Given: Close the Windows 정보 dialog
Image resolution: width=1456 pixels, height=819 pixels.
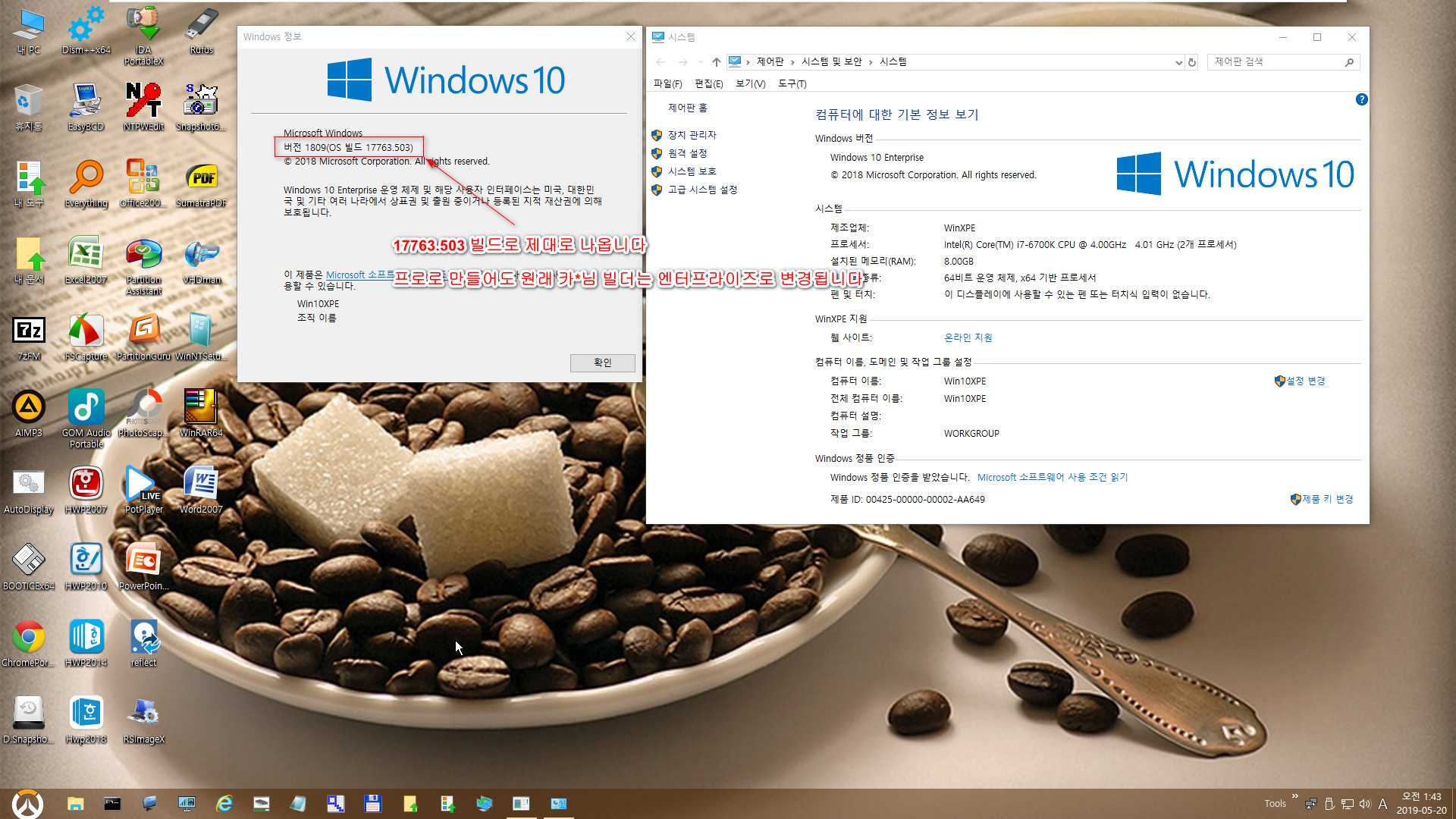Looking at the screenshot, I should [630, 36].
